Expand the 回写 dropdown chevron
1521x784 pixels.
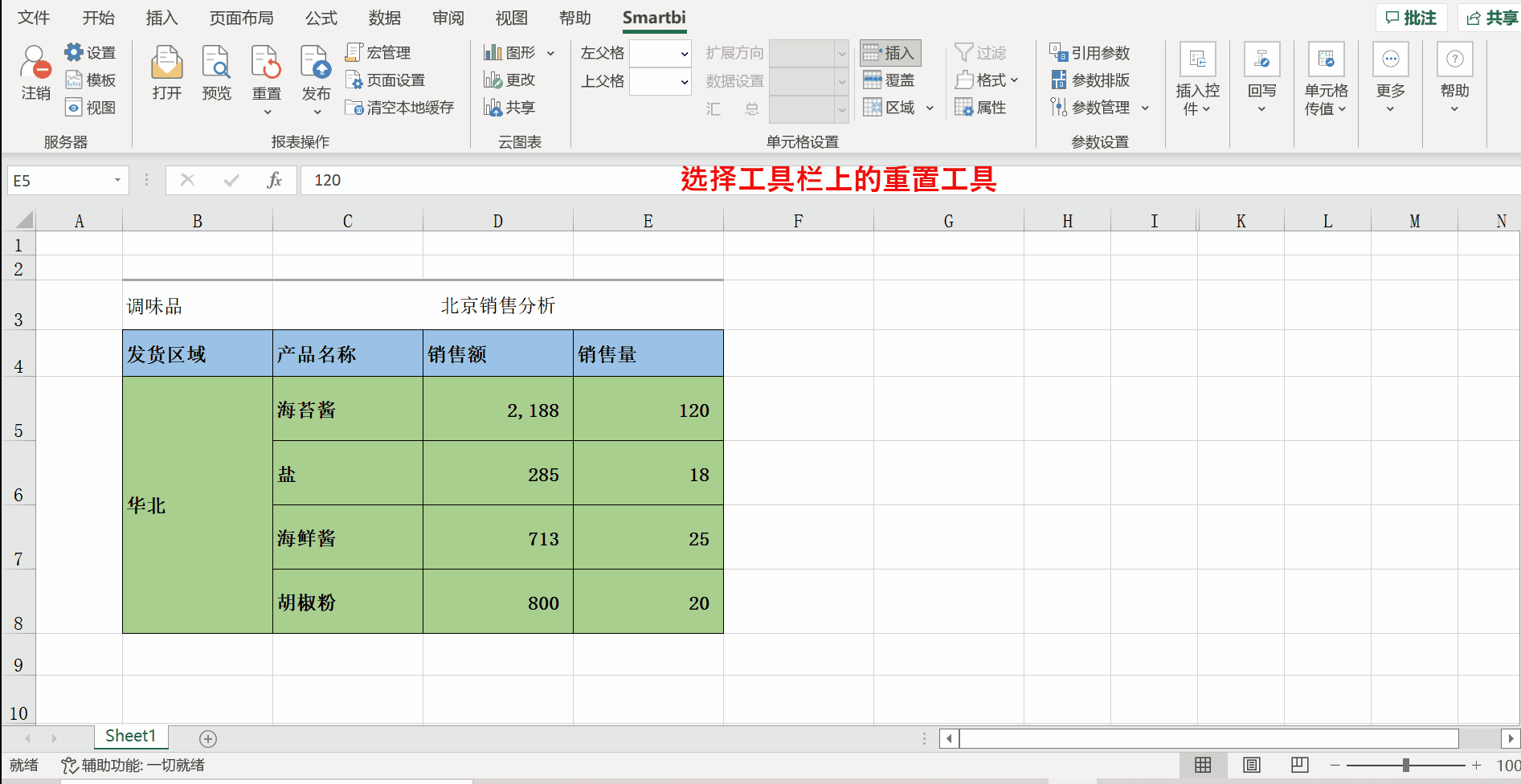click(1261, 109)
